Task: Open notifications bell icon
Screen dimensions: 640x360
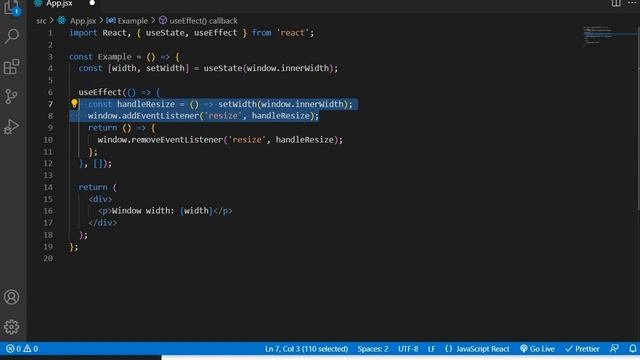Action: click(x=632, y=349)
